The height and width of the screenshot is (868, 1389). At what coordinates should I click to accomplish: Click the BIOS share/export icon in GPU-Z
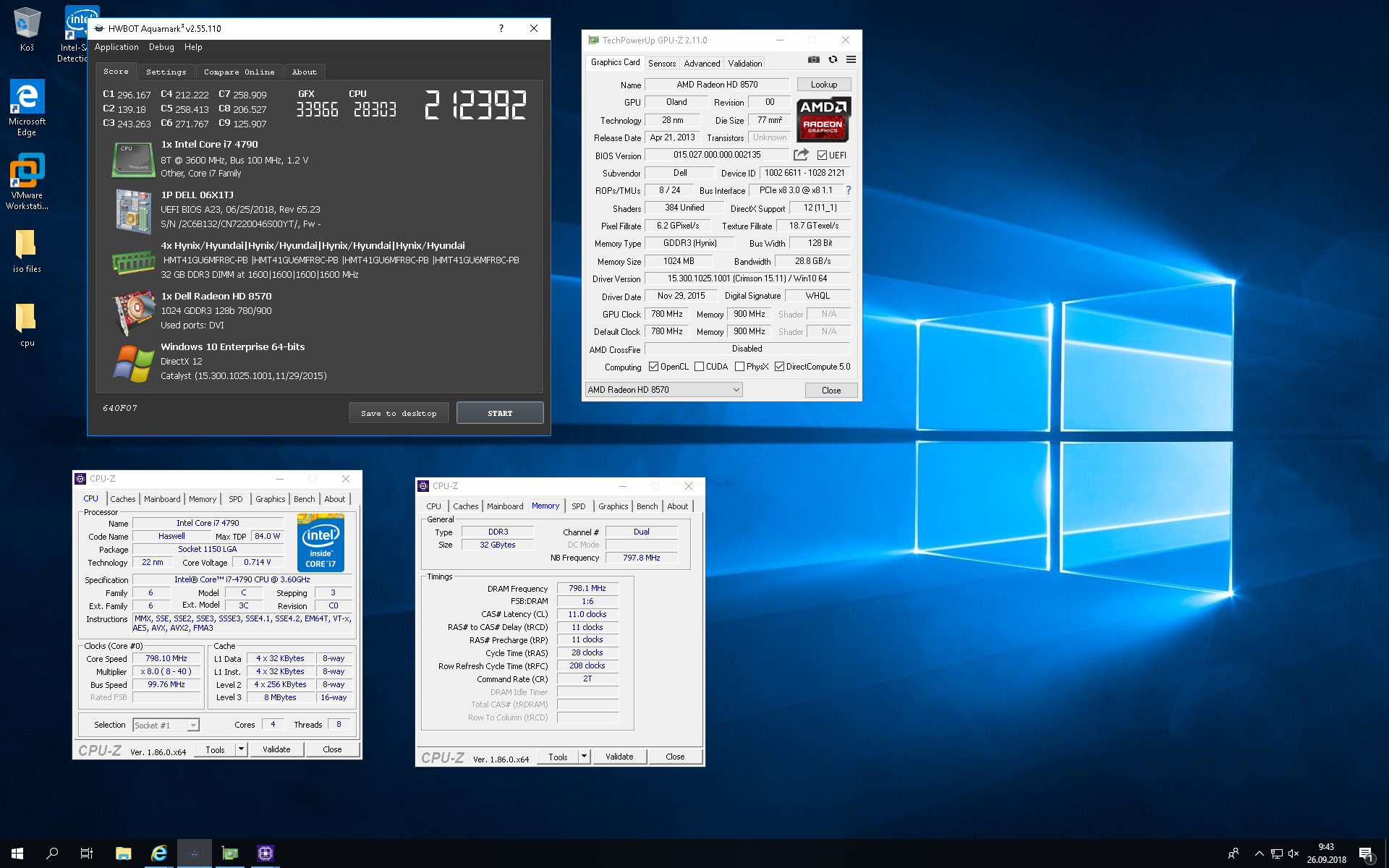point(801,155)
